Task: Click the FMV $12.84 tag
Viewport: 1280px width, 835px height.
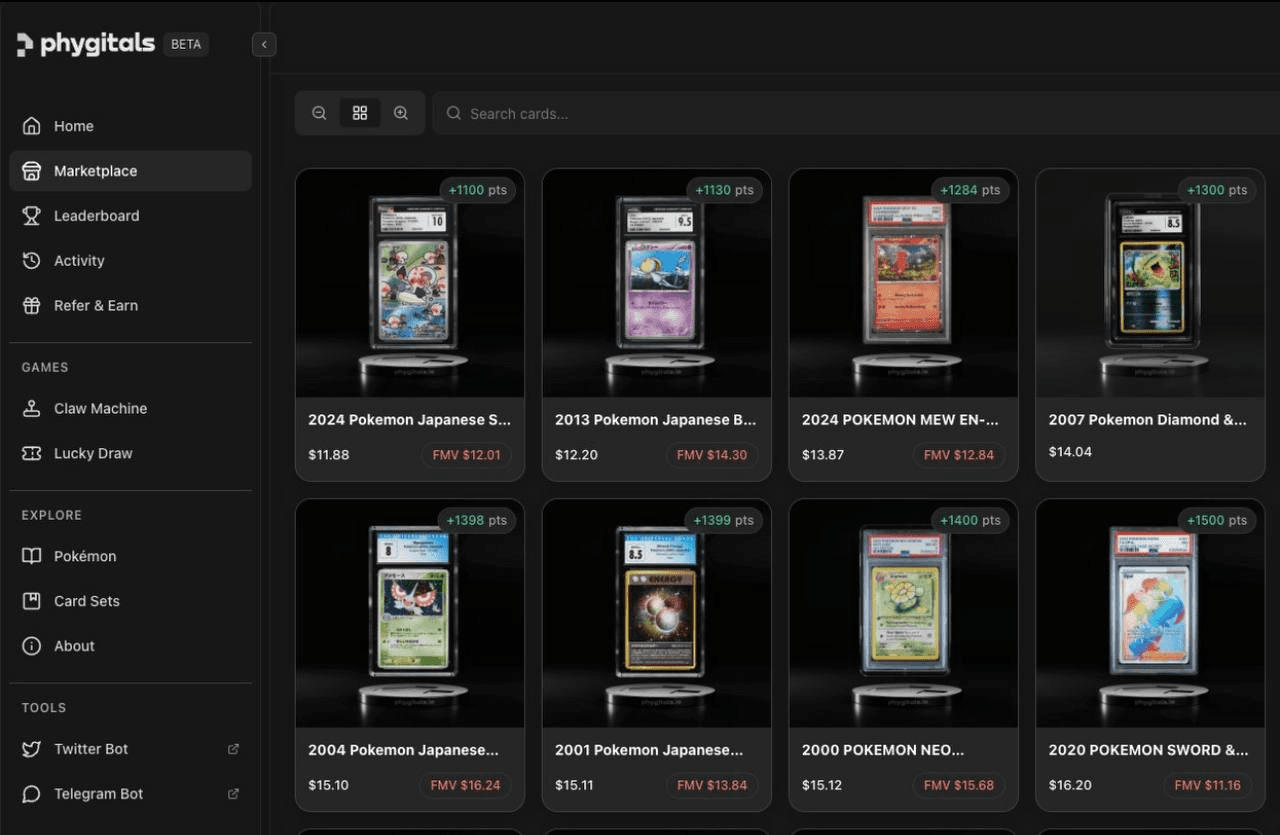Action: (959, 455)
